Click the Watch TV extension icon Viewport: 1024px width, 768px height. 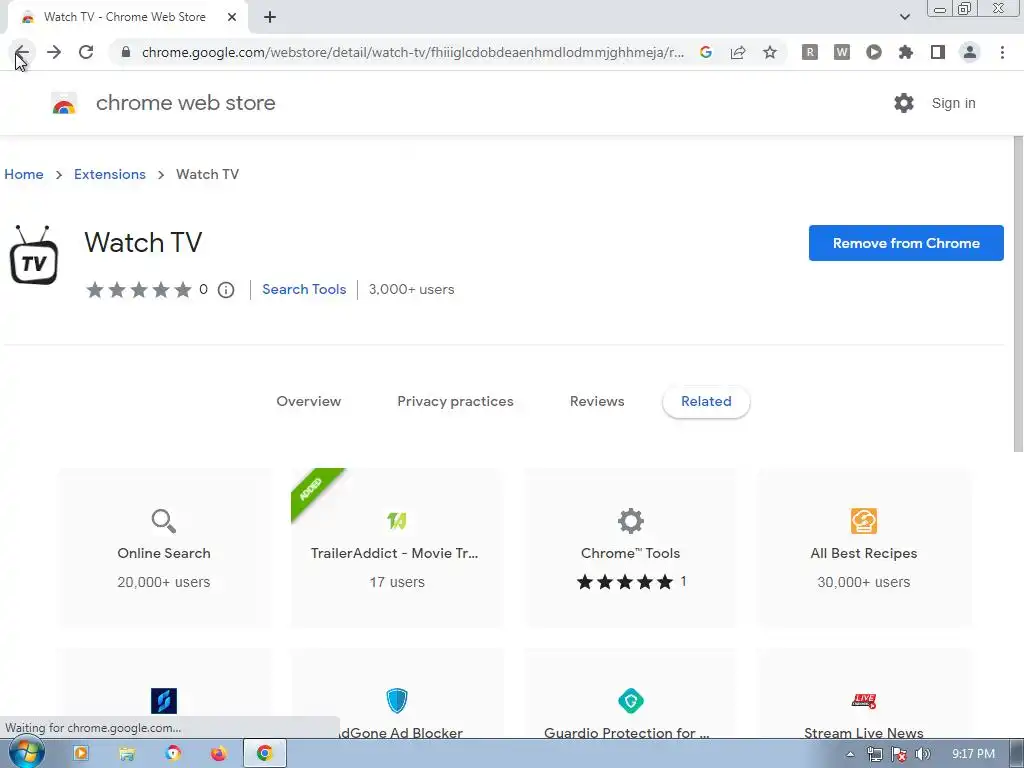tap(34, 255)
